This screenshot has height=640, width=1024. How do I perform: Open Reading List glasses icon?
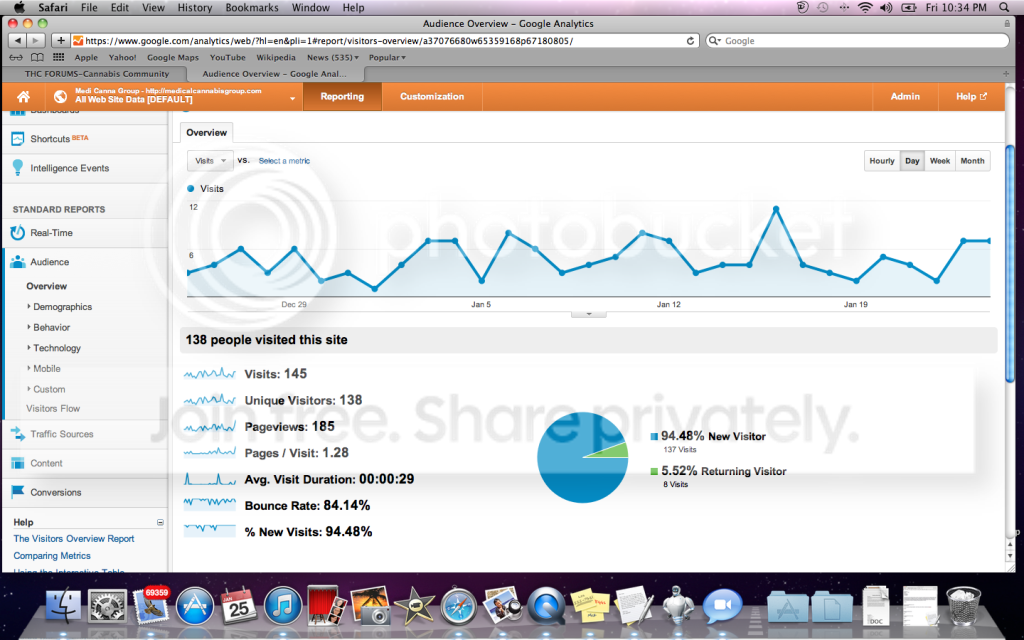click(x=16, y=57)
